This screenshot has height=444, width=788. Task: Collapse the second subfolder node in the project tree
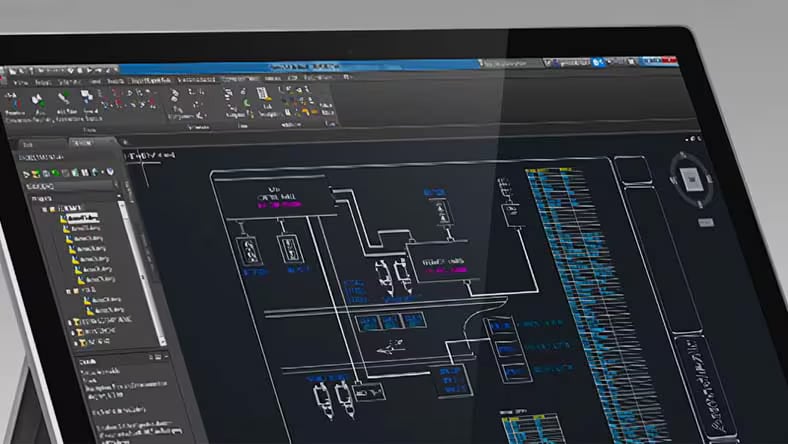pyautogui.click(x=68, y=291)
